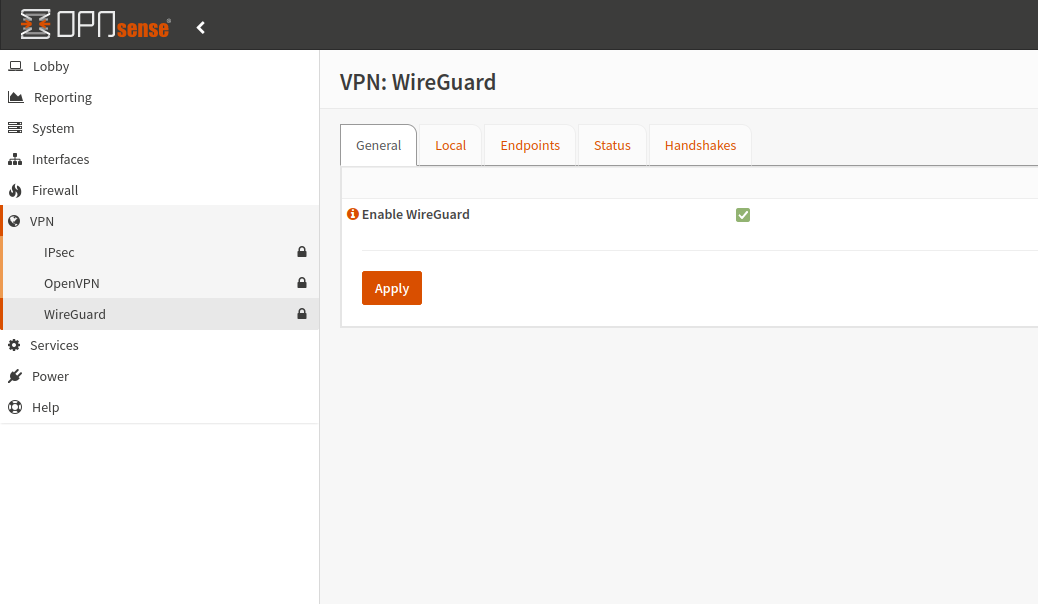Click the Services gear icon

click(14, 345)
